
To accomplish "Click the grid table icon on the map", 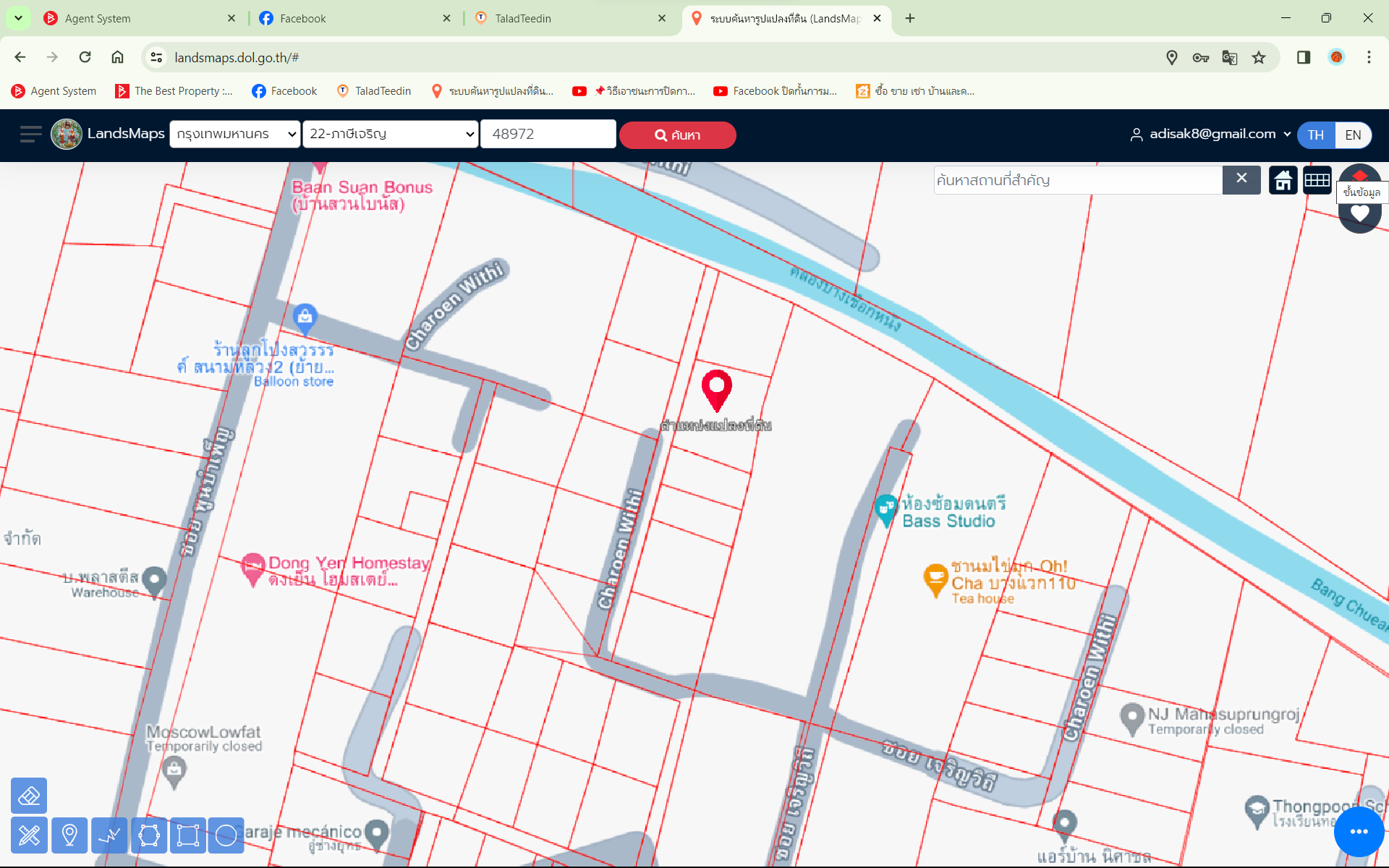I will pyautogui.click(x=1317, y=180).
